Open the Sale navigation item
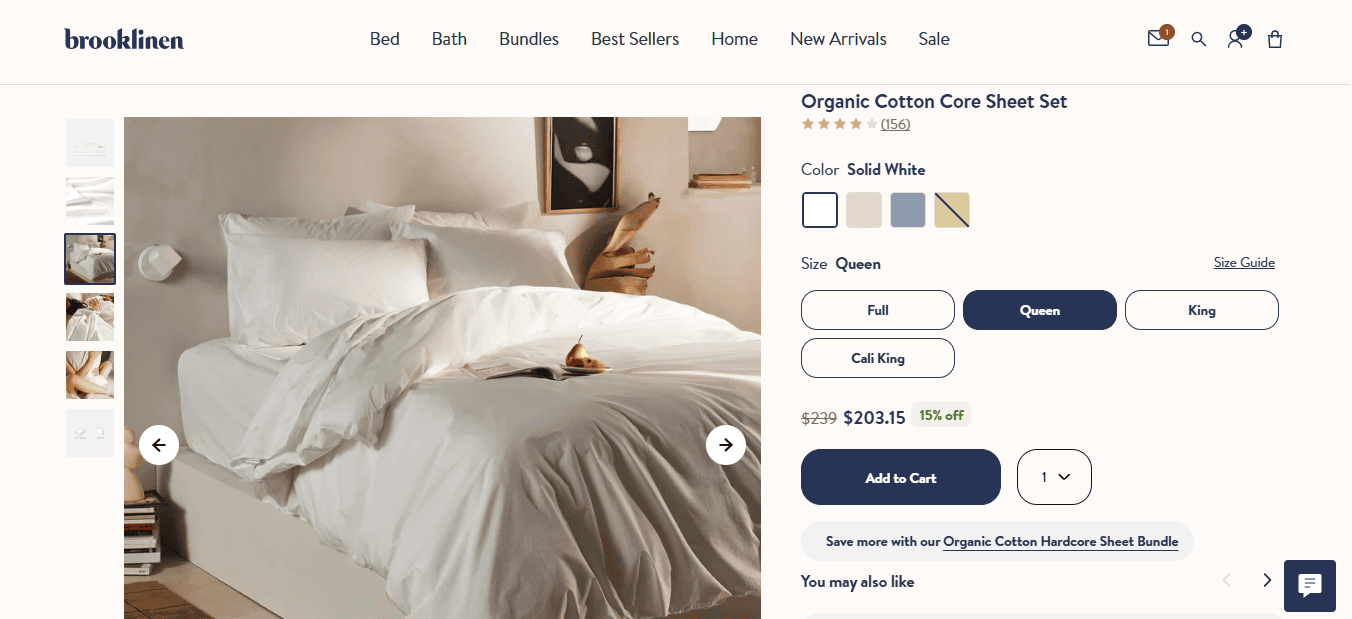Viewport: 1352px width, 619px height. tap(934, 39)
